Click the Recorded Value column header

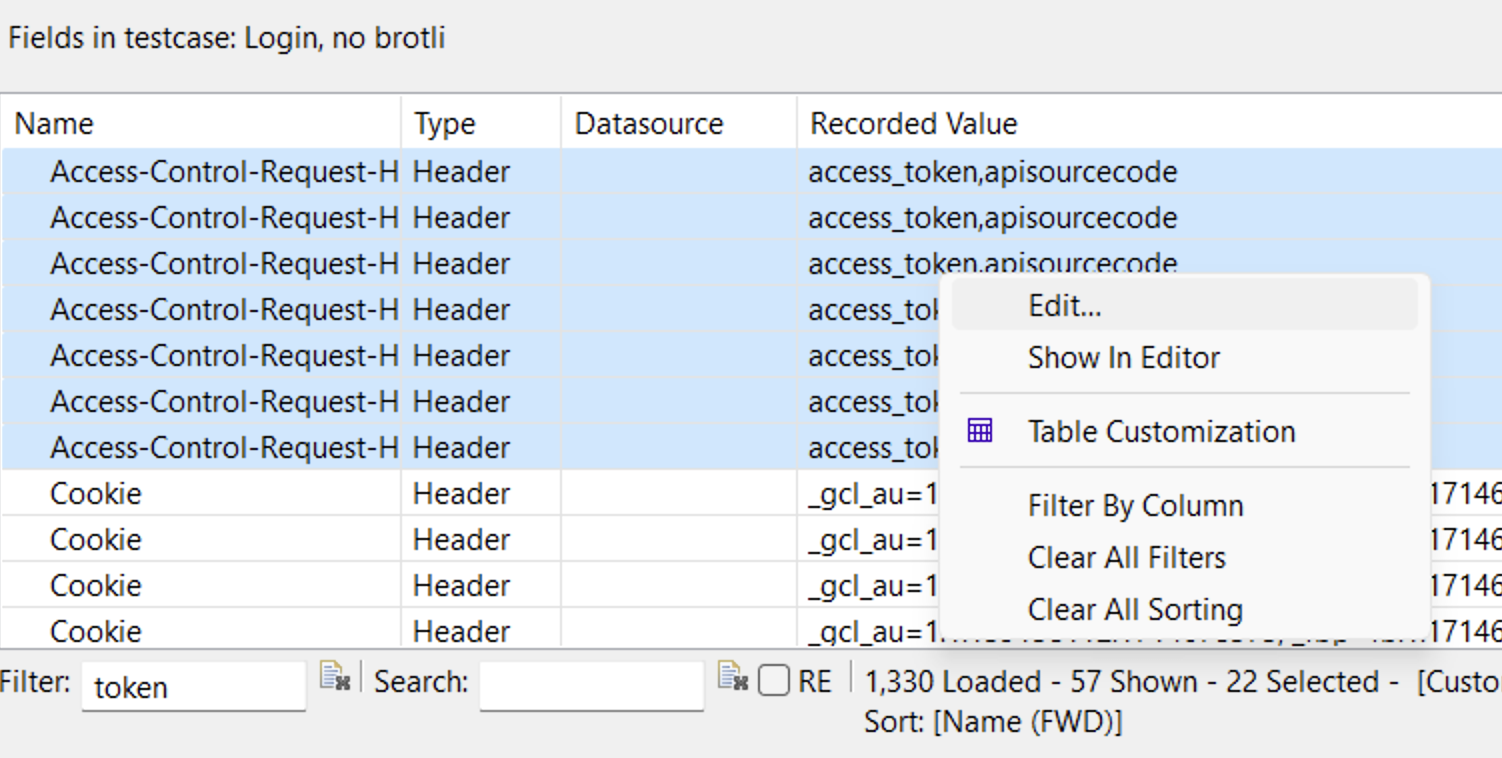[x=1150, y=123]
